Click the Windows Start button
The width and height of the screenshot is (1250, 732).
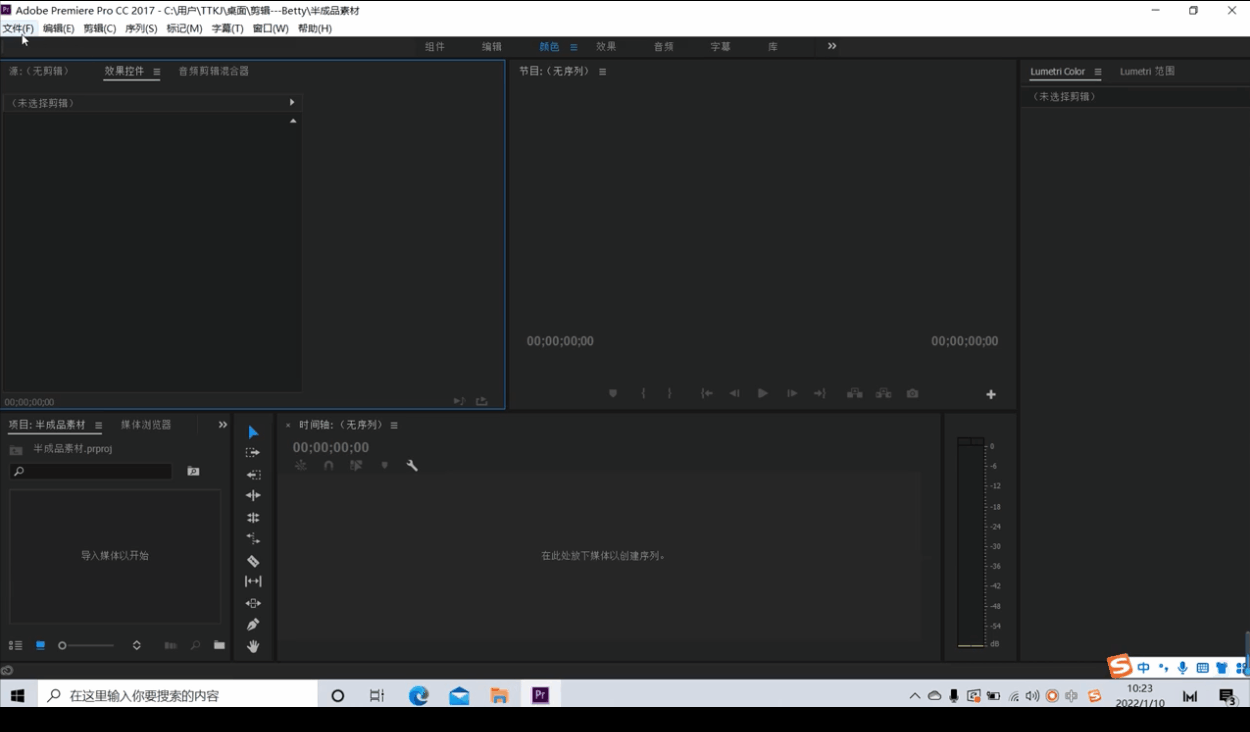pos(17,695)
